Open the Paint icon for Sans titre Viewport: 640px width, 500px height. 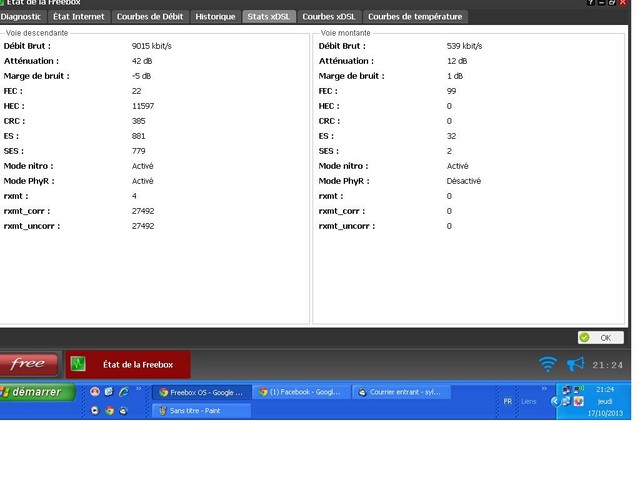pos(162,410)
